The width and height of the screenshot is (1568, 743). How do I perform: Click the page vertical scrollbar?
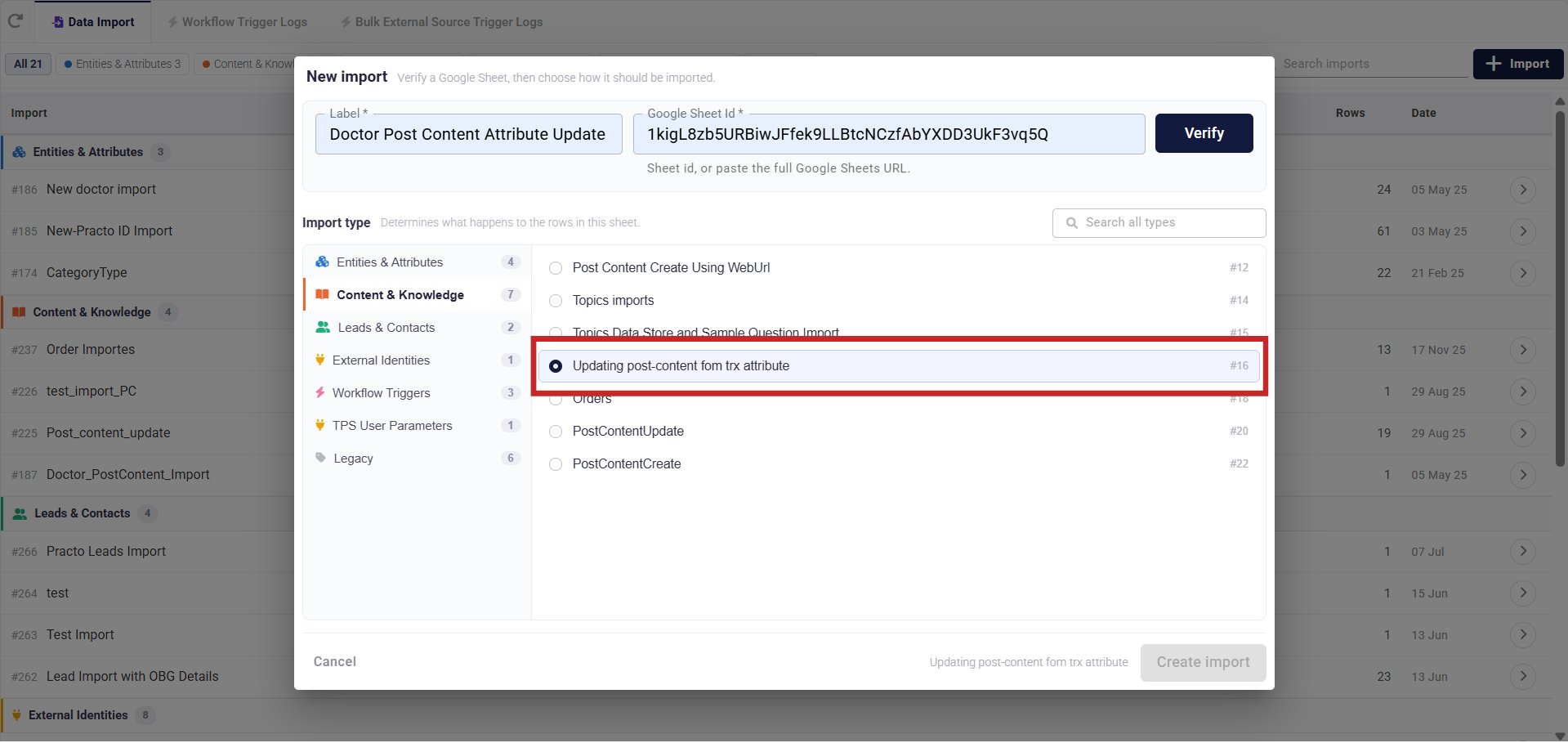point(1560,286)
